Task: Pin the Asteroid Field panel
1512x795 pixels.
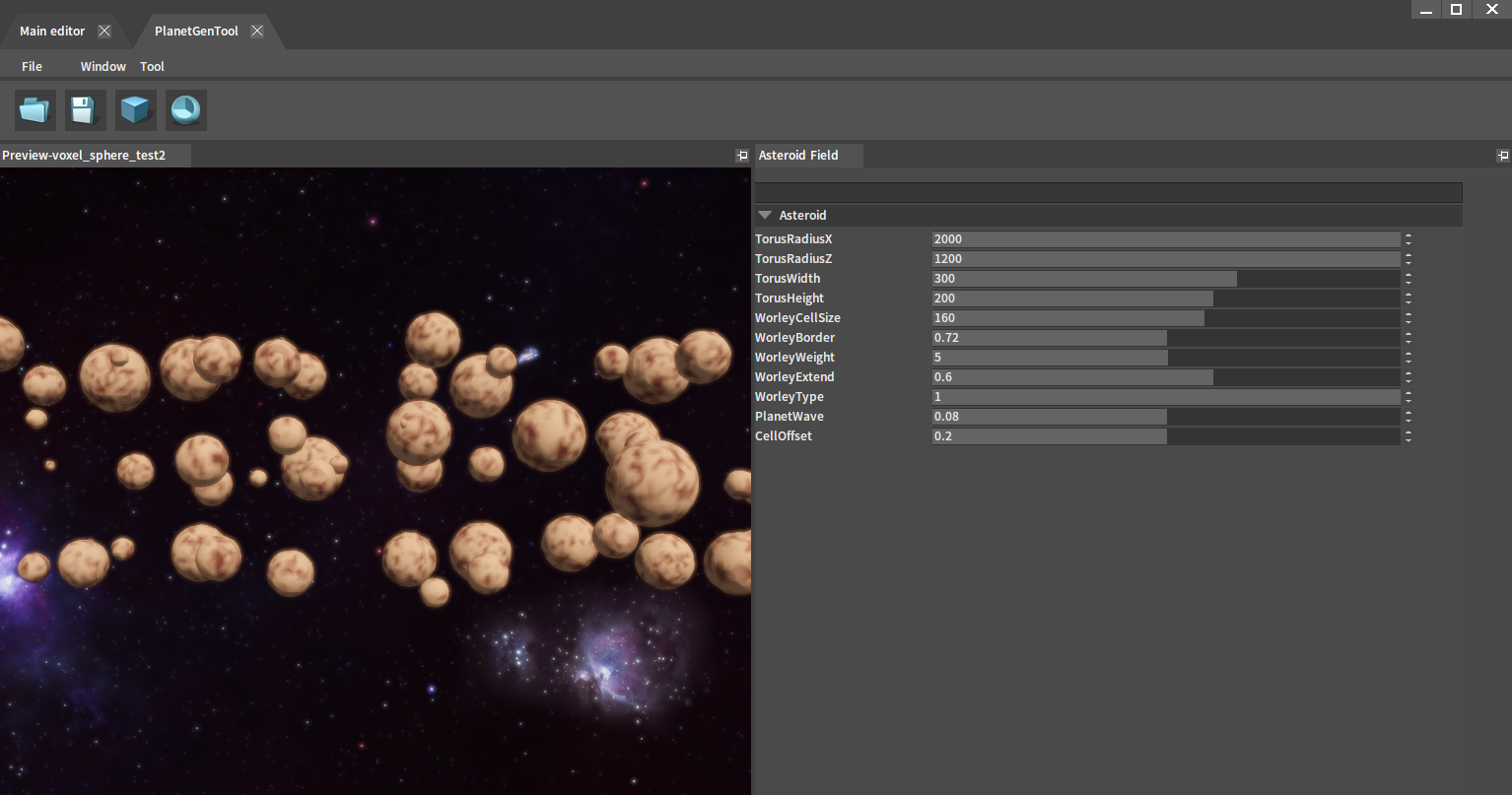Action: (1502, 156)
